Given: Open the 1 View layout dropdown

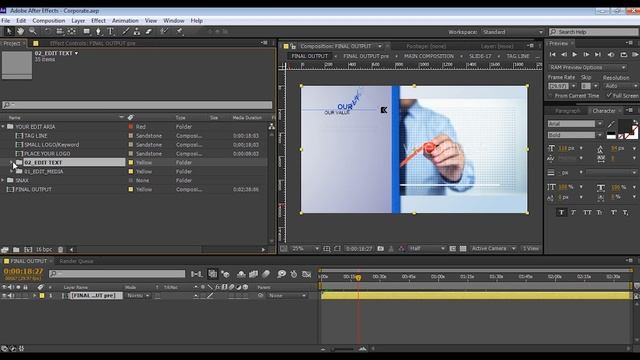Looking at the screenshot, I should pos(531,248).
